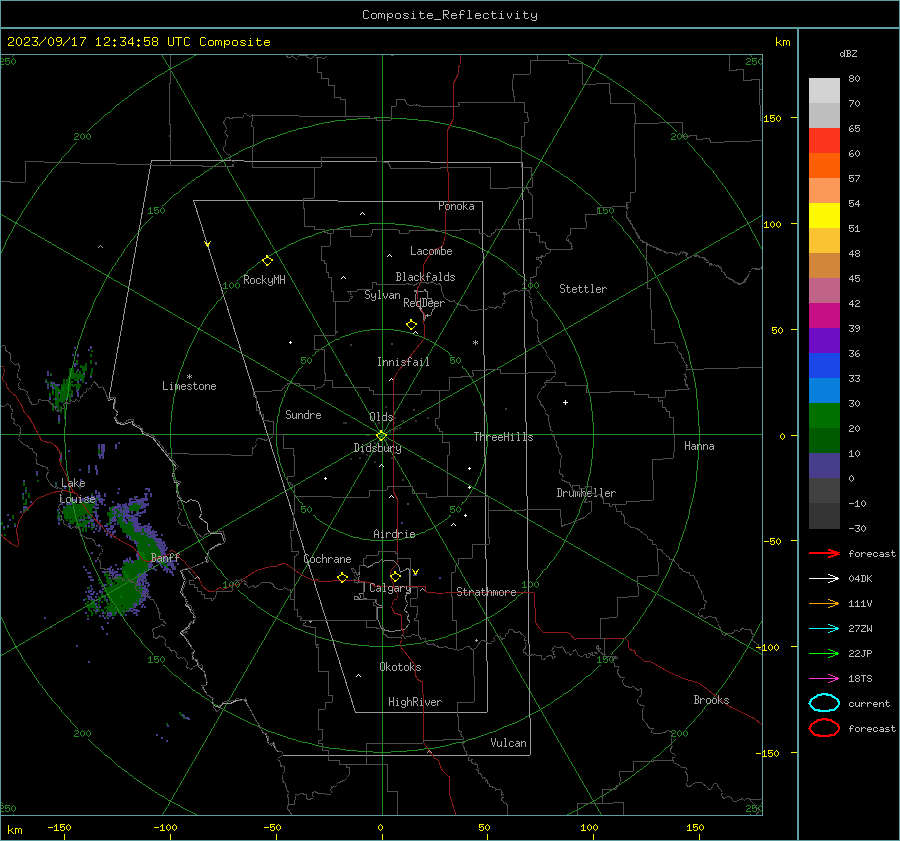Click the yellow diamond at the radar center

(x=381, y=436)
